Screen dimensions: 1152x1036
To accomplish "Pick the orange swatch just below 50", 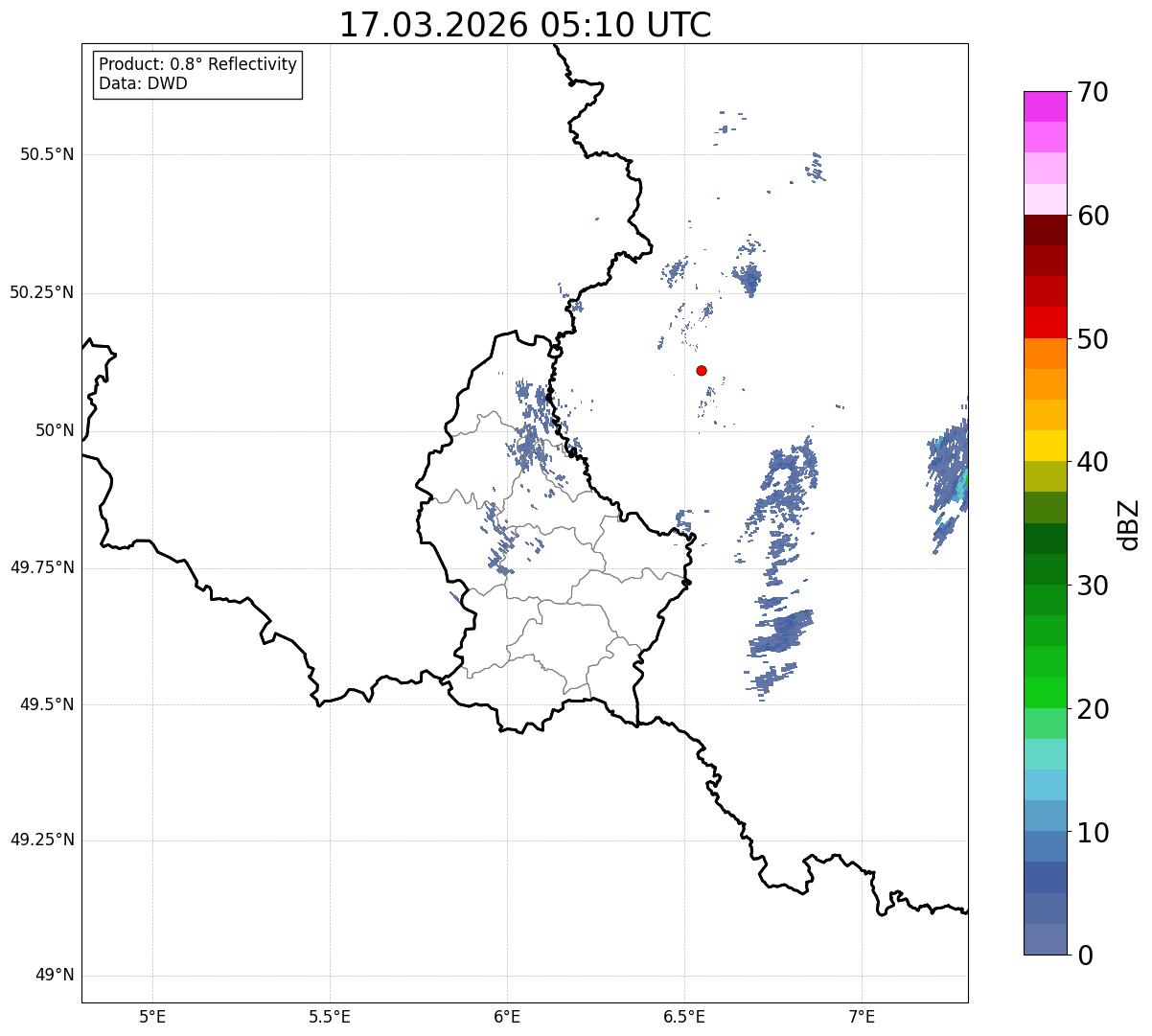I will (1045, 354).
